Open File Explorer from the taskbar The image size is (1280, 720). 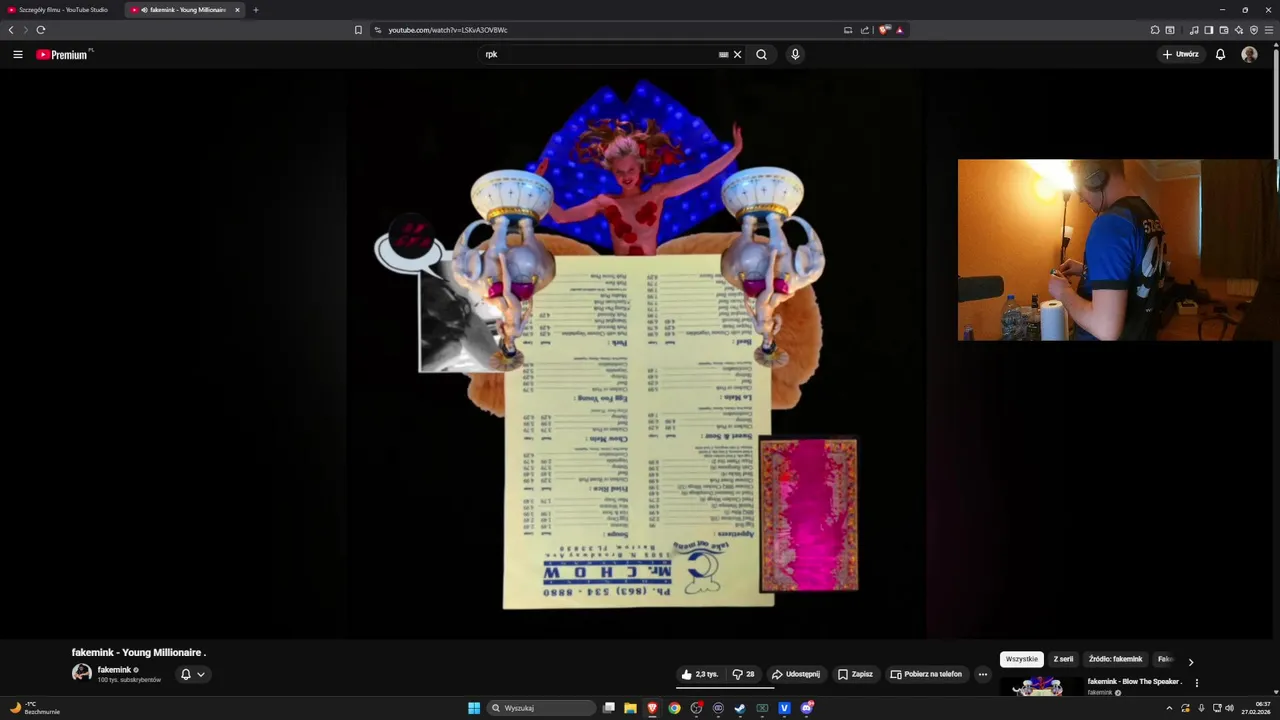pyautogui.click(x=630, y=708)
